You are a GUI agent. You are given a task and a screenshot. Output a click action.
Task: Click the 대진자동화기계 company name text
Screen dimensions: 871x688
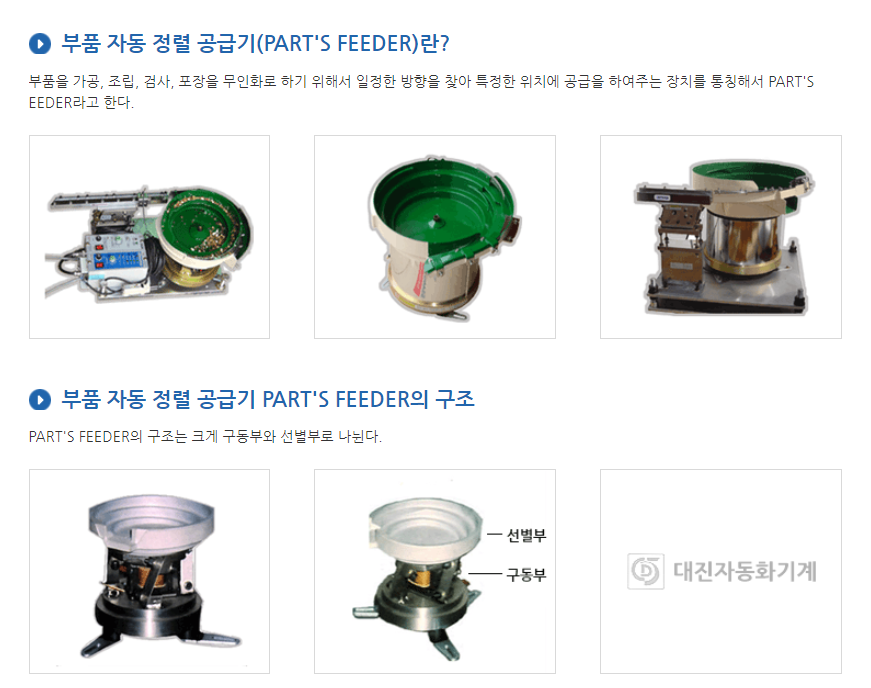745,571
